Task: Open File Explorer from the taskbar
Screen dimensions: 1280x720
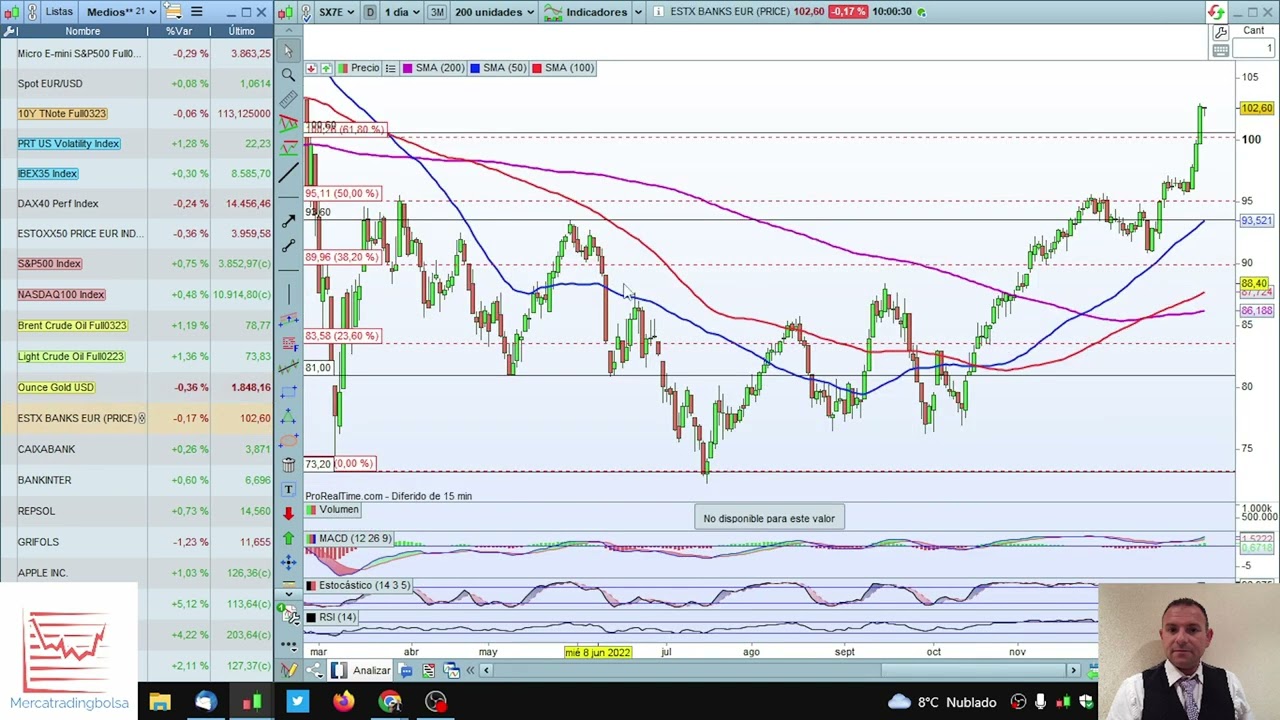Action: click(160, 702)
